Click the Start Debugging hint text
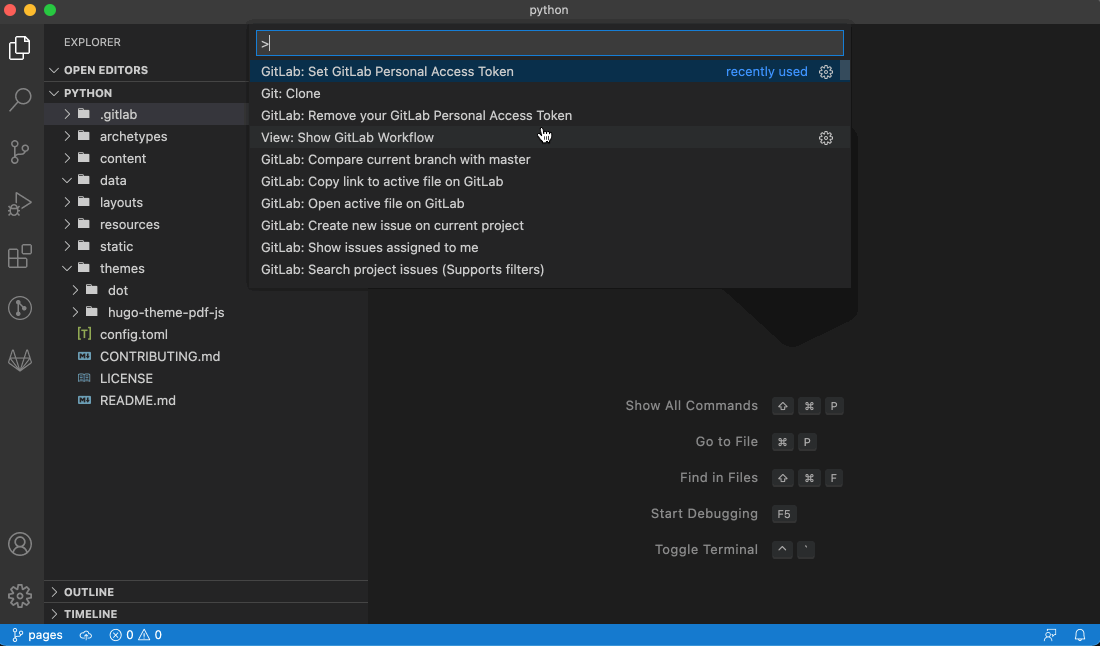1100x646 pixels. tap(704, 513)
